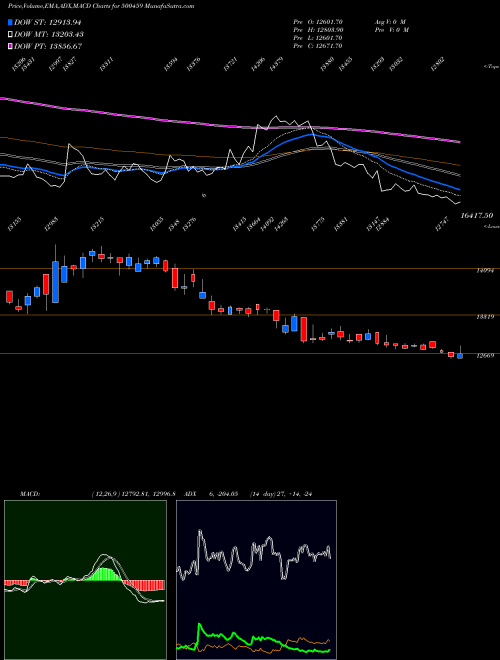Click the tall blue candle near the 14994 line

coord(55,282)
